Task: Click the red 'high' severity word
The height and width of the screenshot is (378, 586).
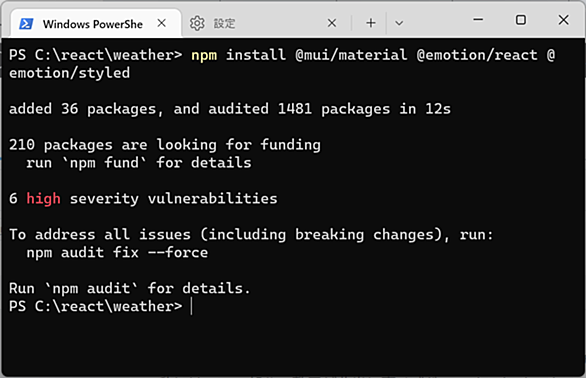Action: coord(43,199)
